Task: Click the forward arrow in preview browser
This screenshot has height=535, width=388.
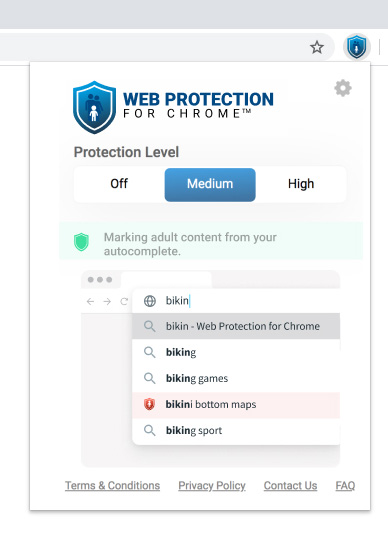Action: pos(107,301)
